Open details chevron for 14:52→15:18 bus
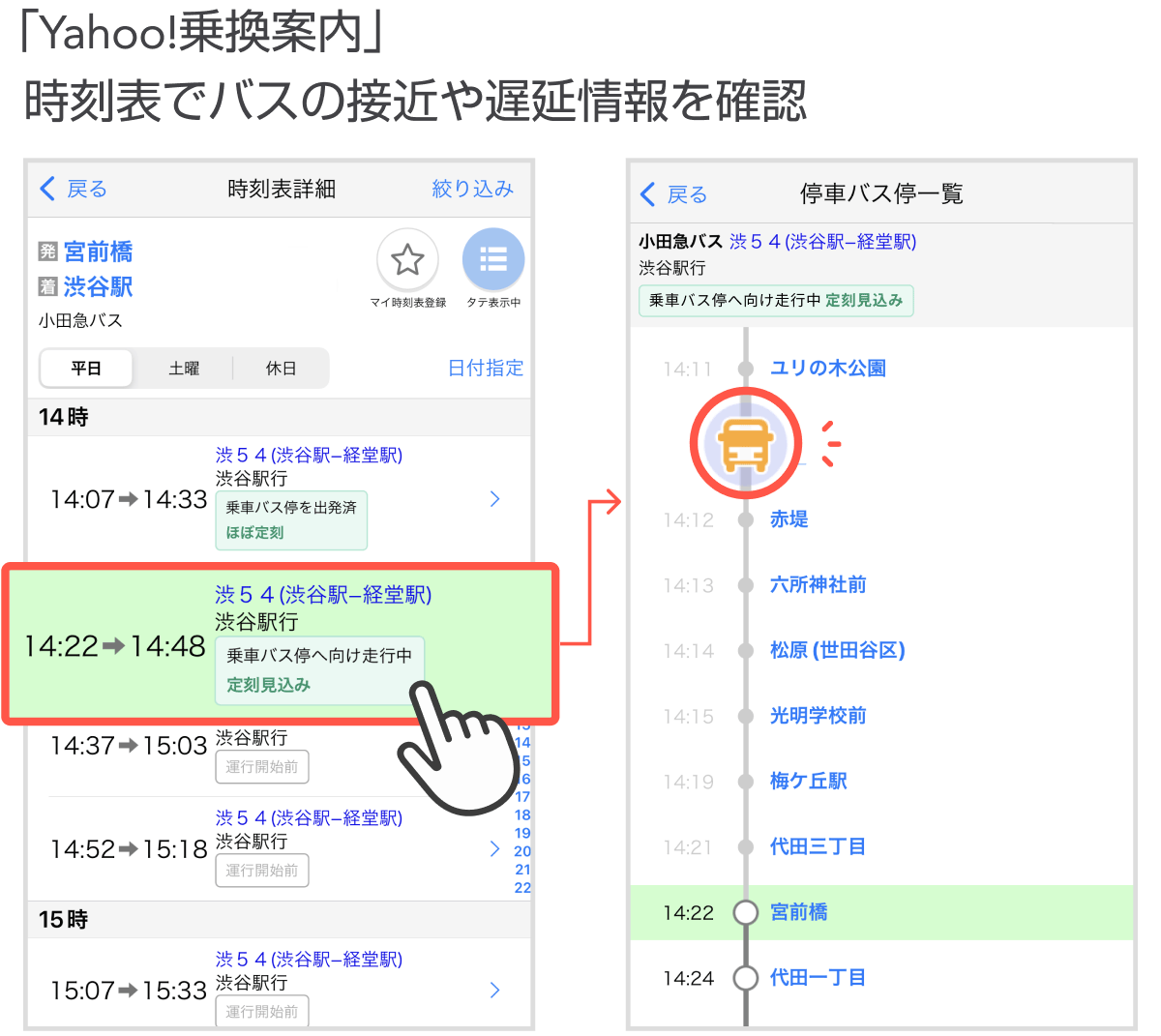This screenshot has width=1161, height=1036. click(494, 848)
